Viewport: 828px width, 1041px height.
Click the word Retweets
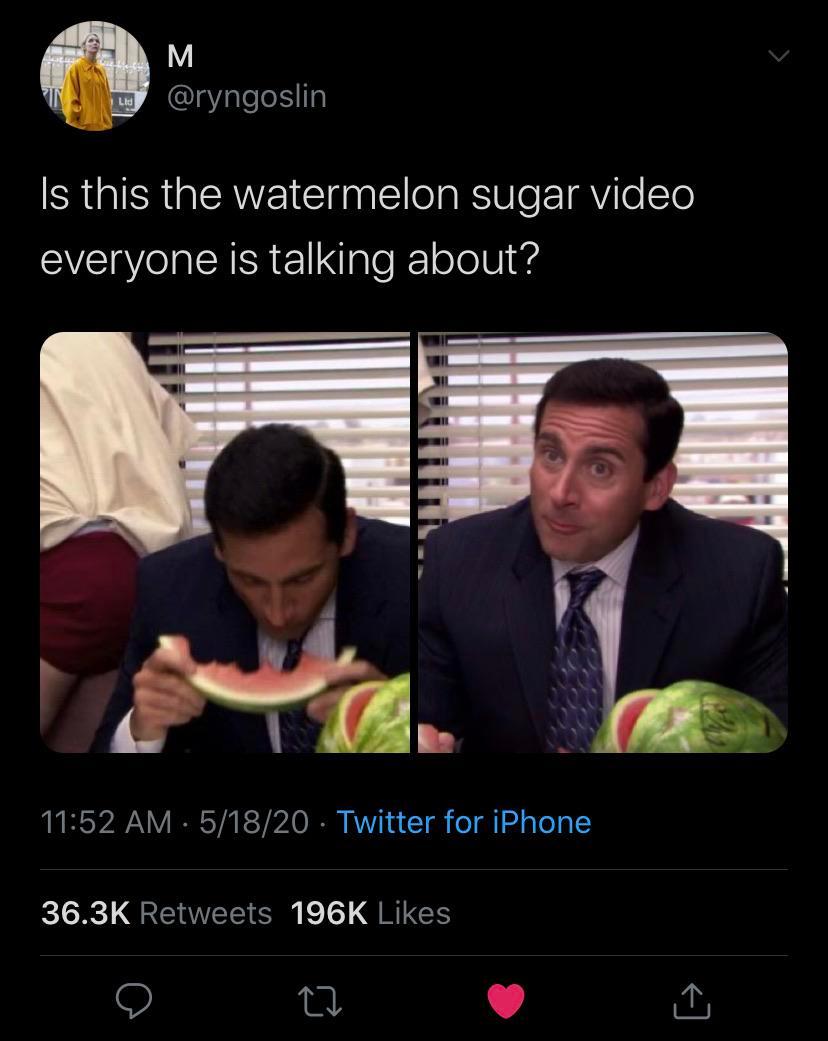206,913
